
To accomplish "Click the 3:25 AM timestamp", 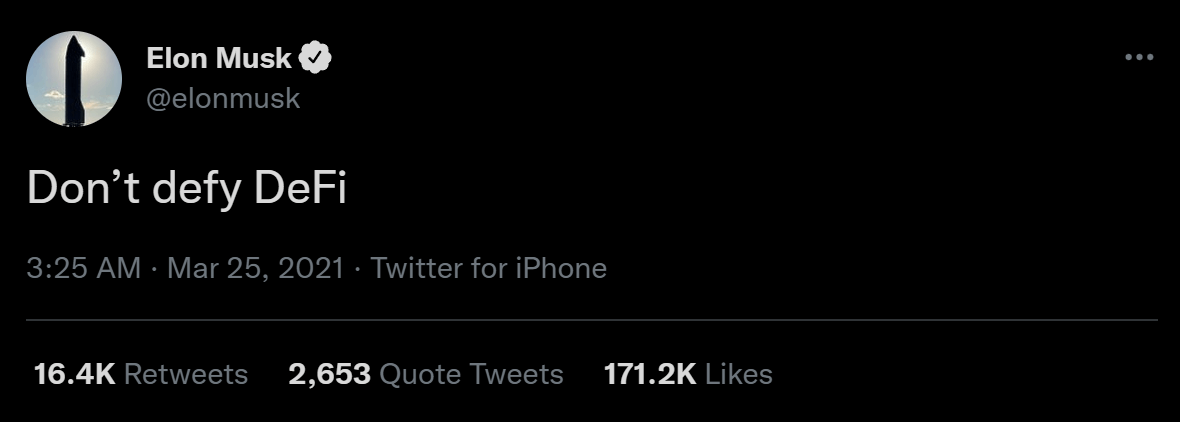I will click(x=84, y=268).
